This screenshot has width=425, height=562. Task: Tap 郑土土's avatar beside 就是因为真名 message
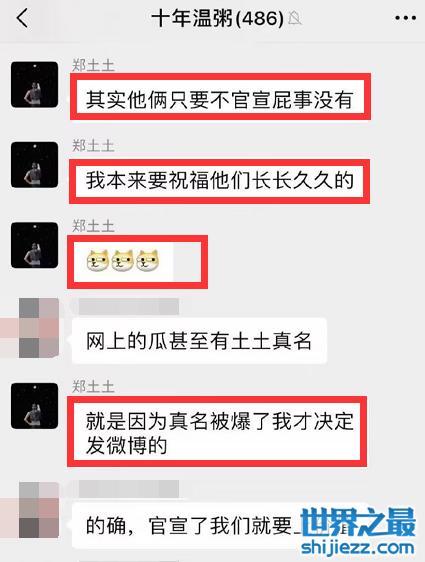pos(34,406)
